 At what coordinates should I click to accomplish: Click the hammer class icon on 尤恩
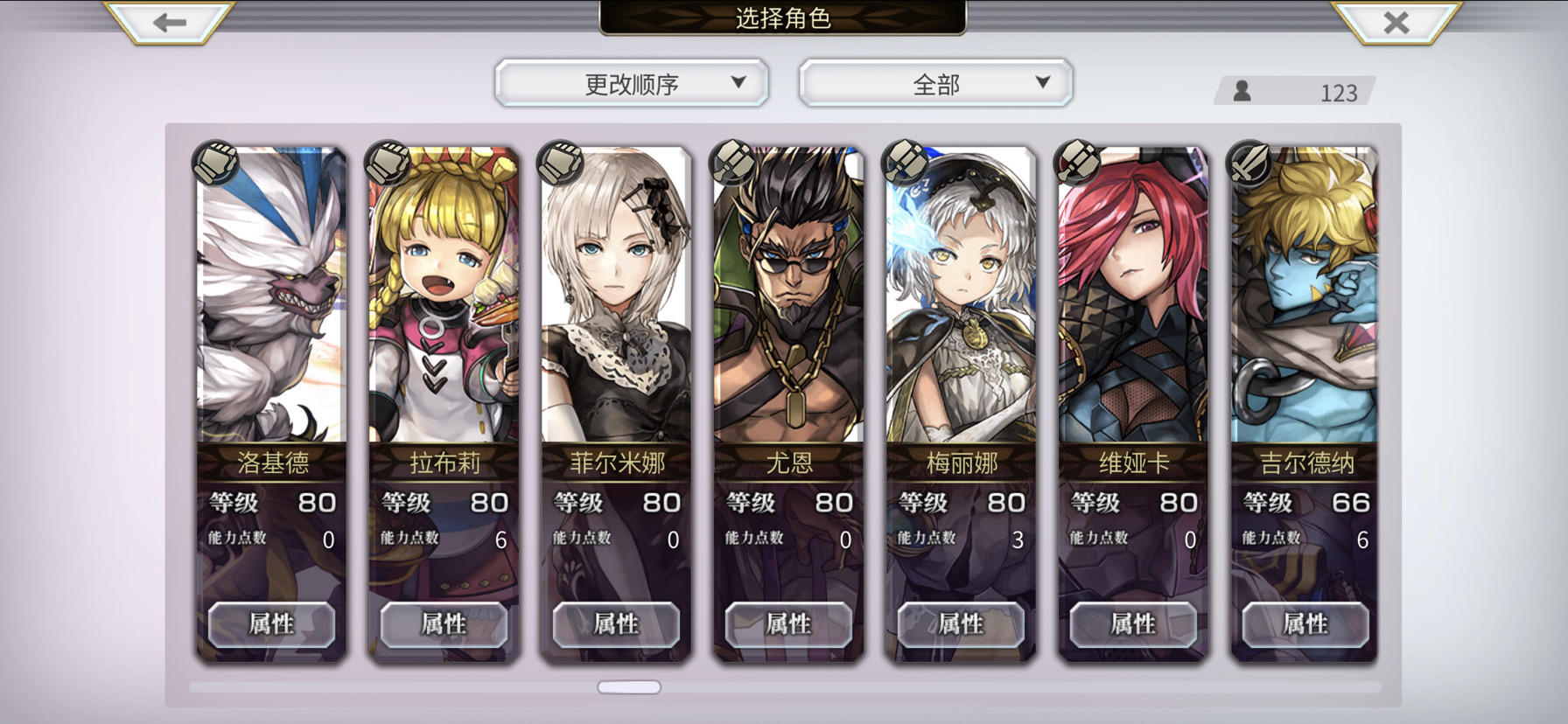(x=732, y=163)
